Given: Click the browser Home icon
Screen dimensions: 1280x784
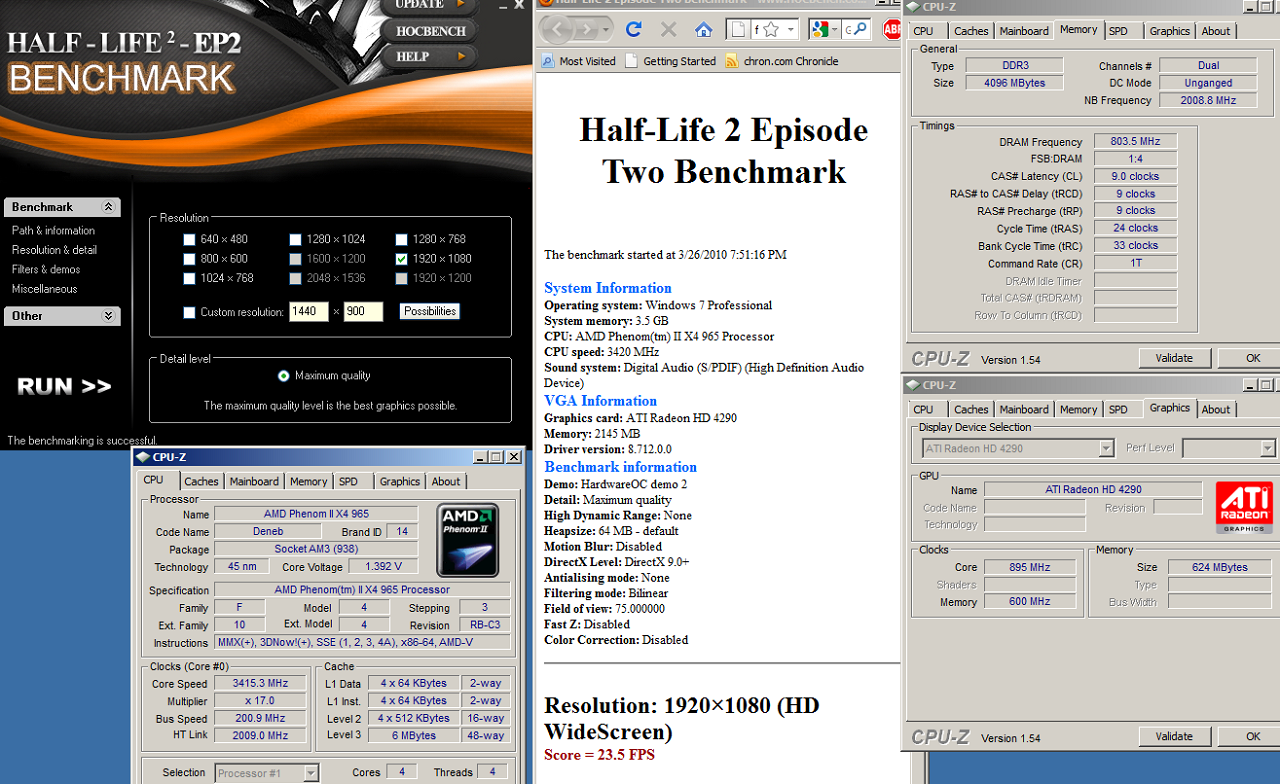Looking at the screenshot, I should 704,30.
